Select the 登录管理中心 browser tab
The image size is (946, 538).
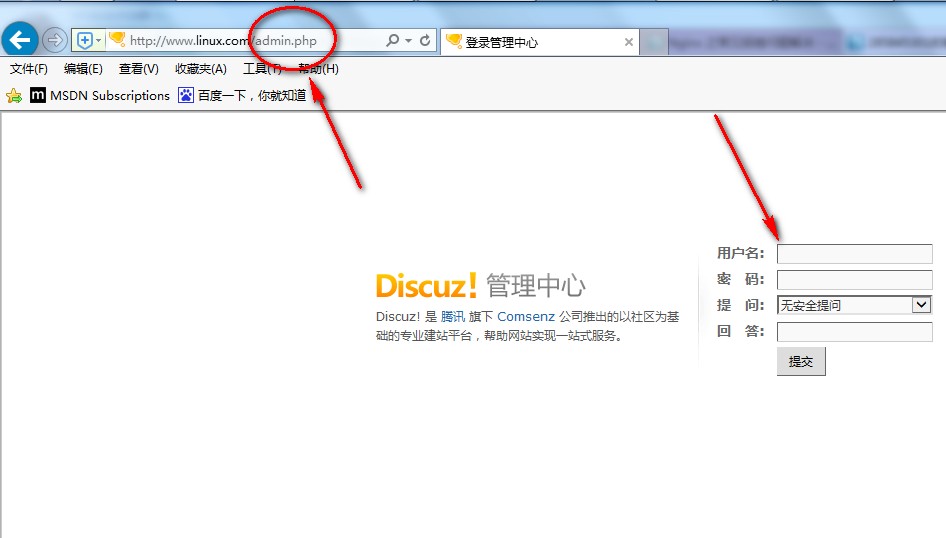point(540,42)
